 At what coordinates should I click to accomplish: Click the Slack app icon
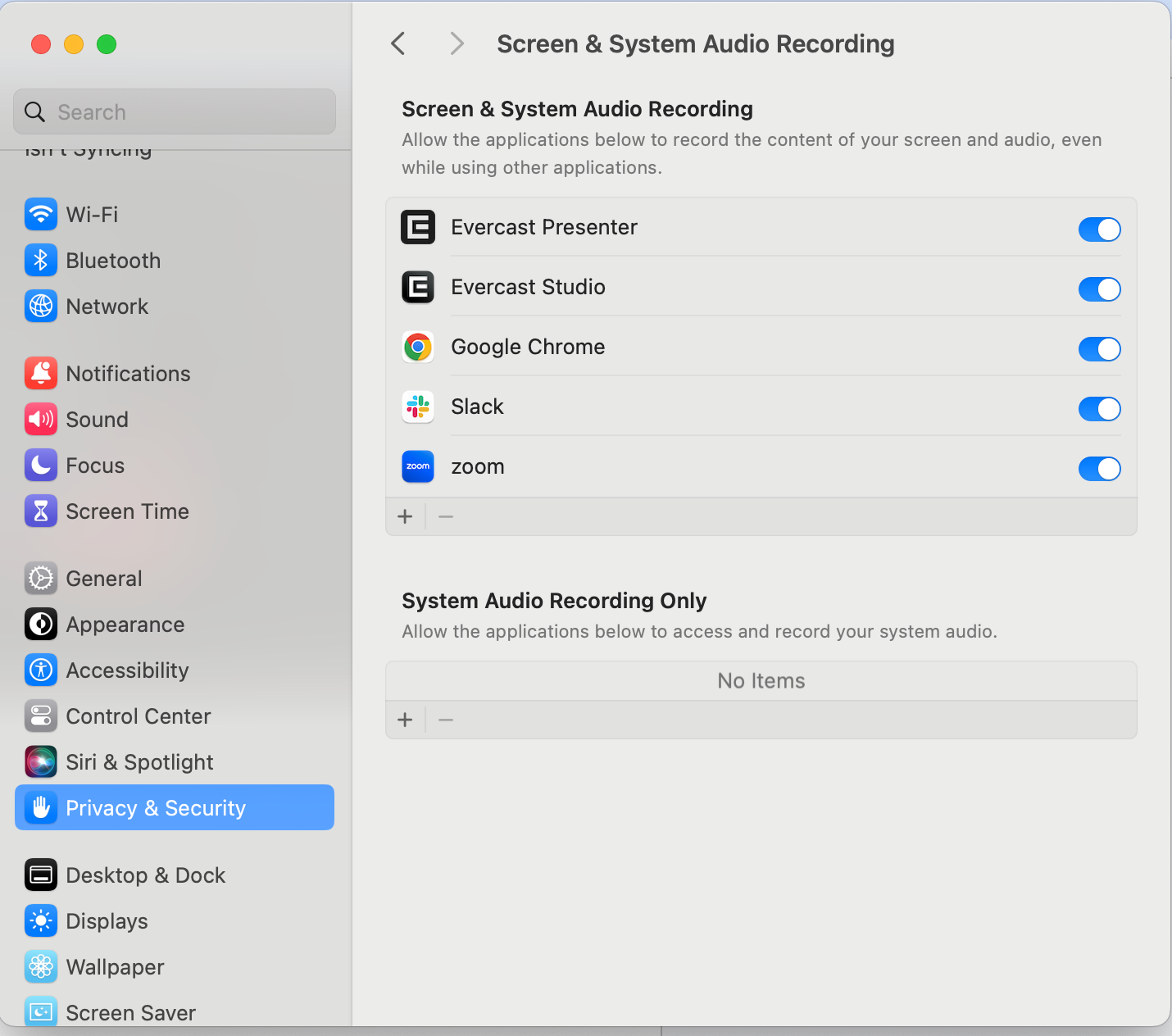point(418,407)
